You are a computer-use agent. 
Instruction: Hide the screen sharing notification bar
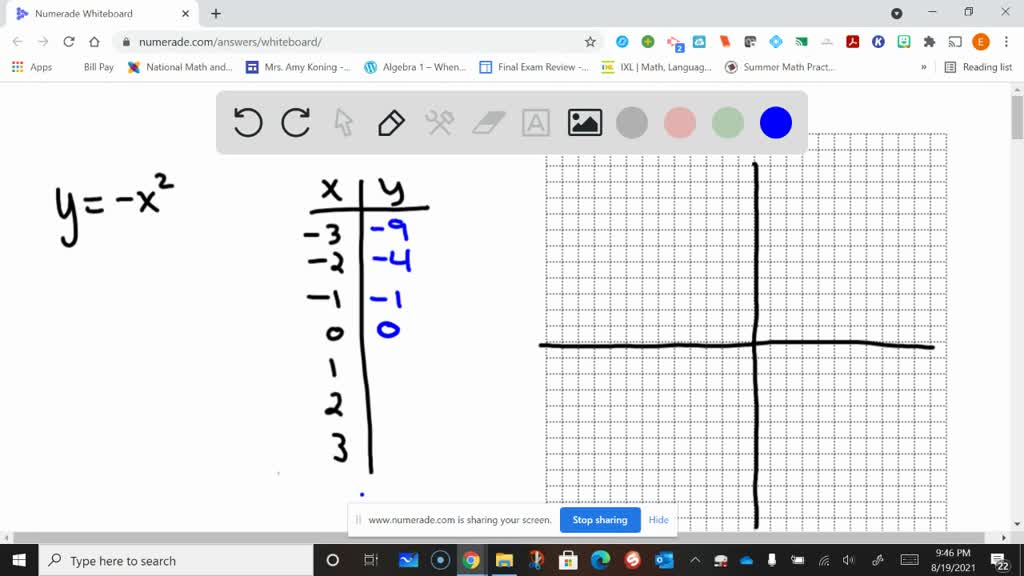pyautogui.click(x=658, y=520)
